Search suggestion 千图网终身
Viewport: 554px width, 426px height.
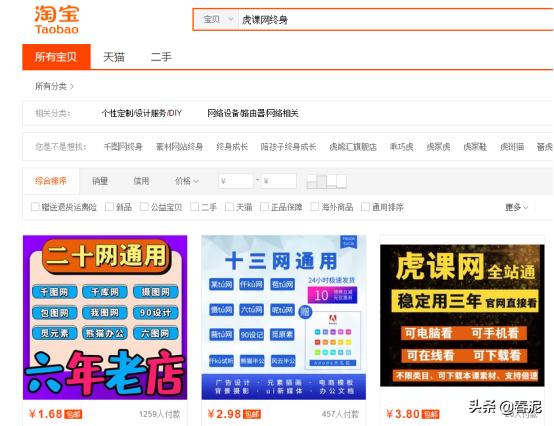pos(123,147)
